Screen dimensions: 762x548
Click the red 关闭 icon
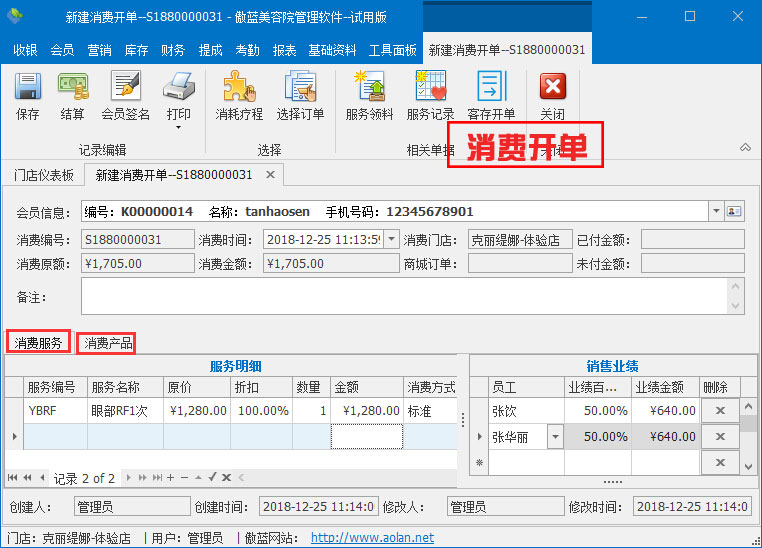552,88
